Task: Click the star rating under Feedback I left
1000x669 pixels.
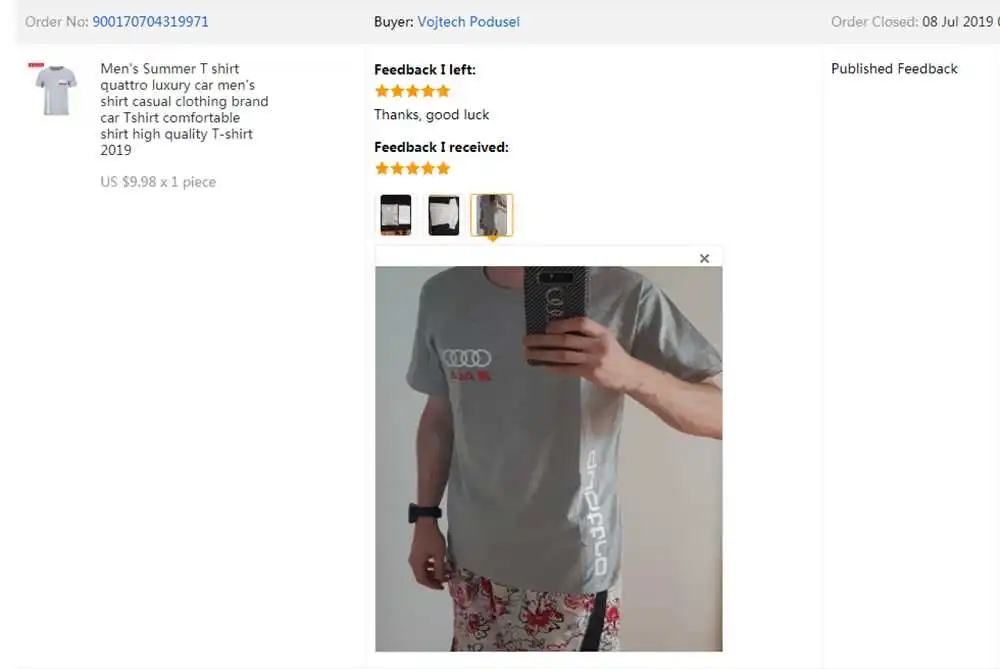Action: (x=413, y=91)
